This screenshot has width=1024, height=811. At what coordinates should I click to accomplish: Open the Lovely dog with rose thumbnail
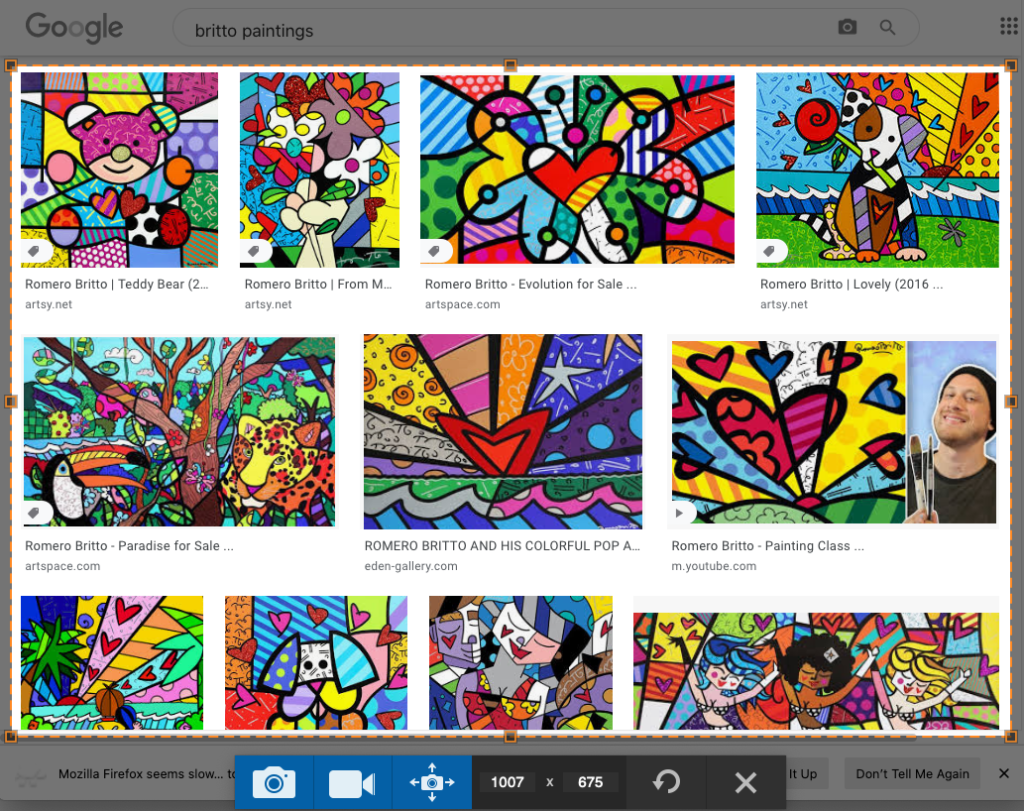pos(878,170)
